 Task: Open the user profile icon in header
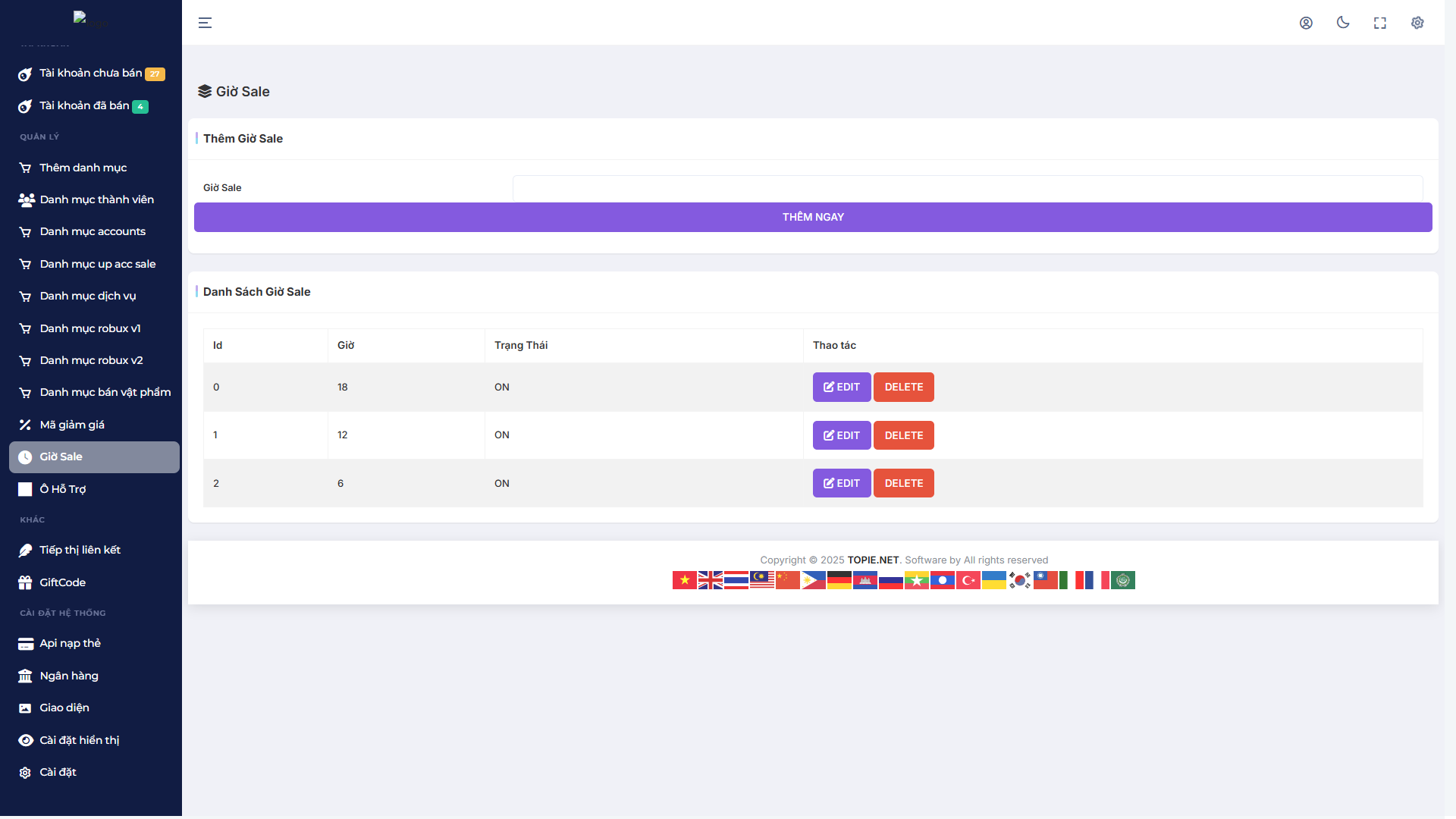pyautogui.click(x=1306, y=23)
